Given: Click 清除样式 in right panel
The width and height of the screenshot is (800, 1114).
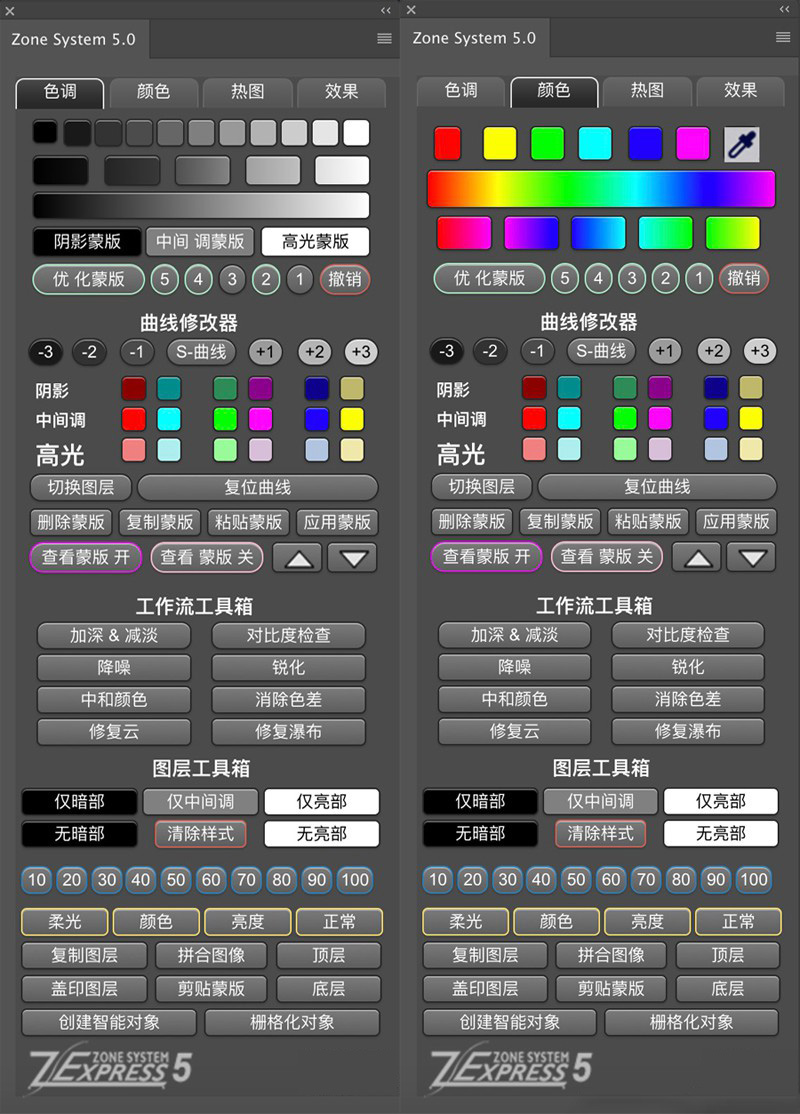Looking at the screenshot, I should 600,834.
